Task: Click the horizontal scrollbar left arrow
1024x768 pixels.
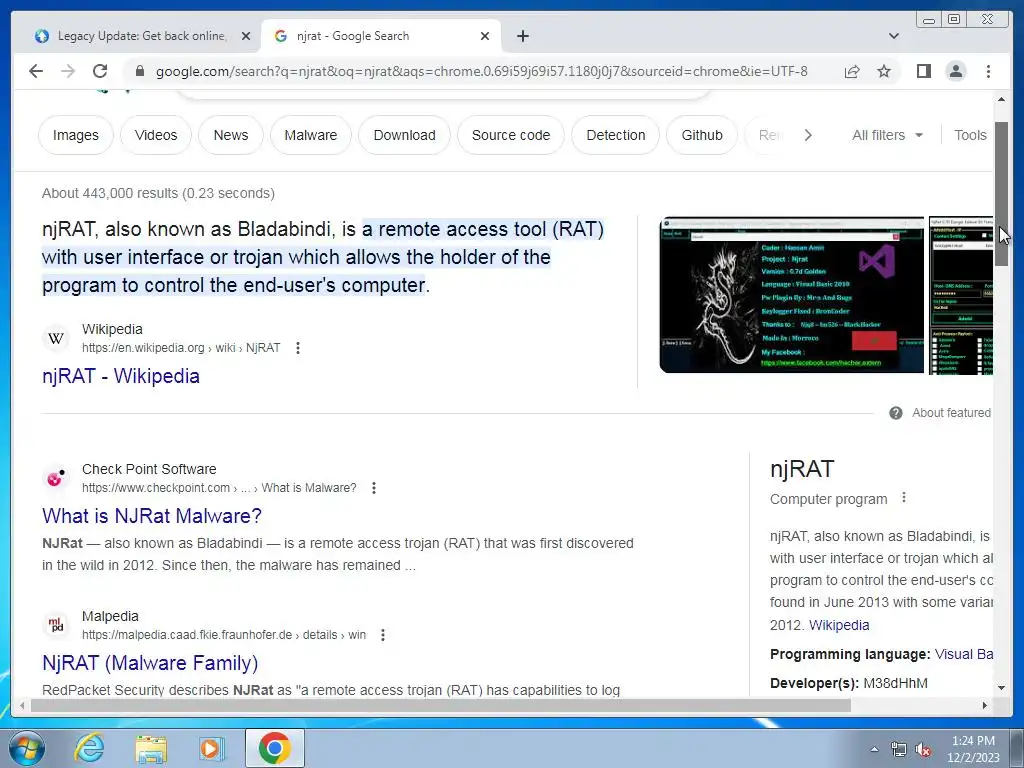Action: coord(22,705)
